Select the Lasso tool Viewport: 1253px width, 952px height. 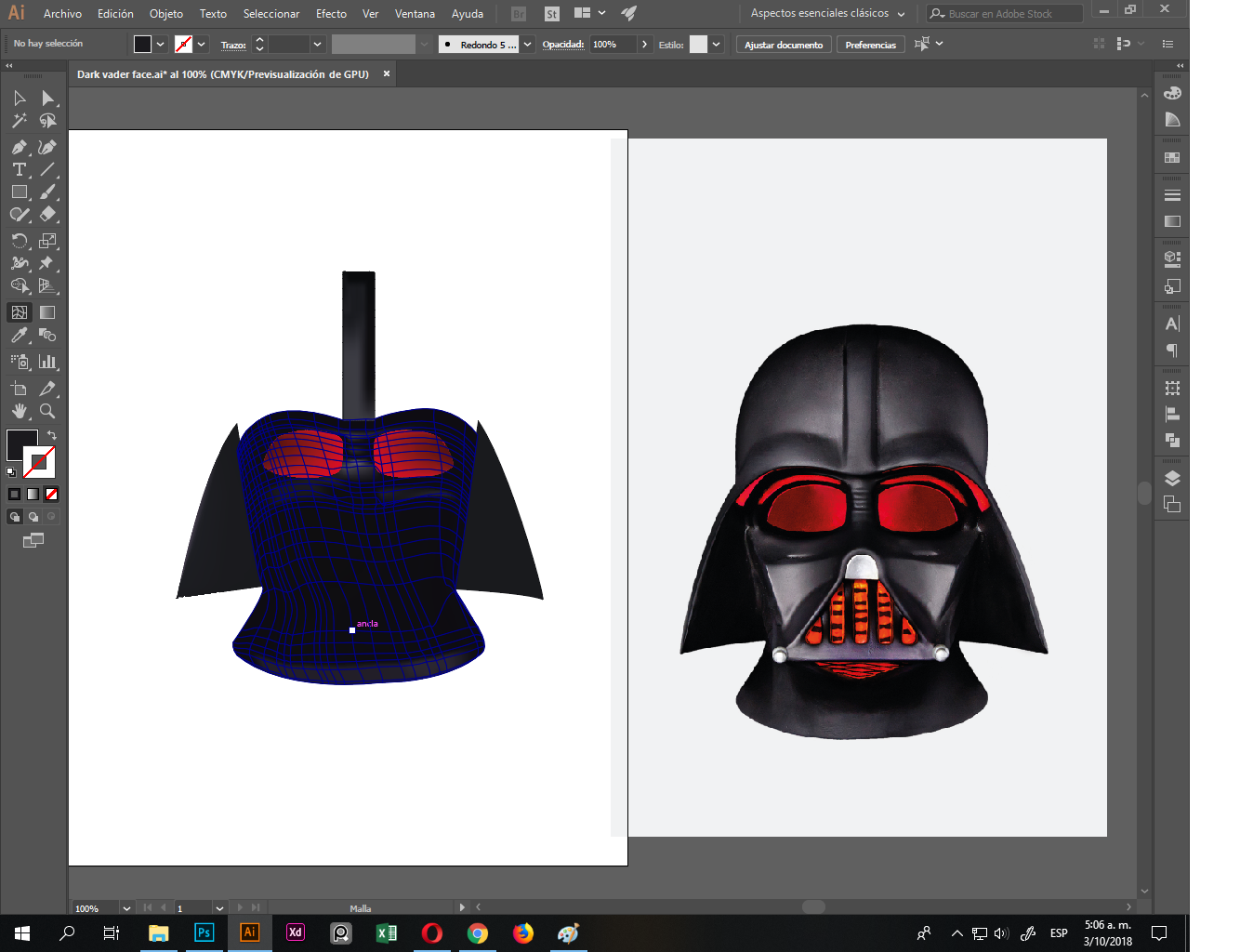coord(47,121)
